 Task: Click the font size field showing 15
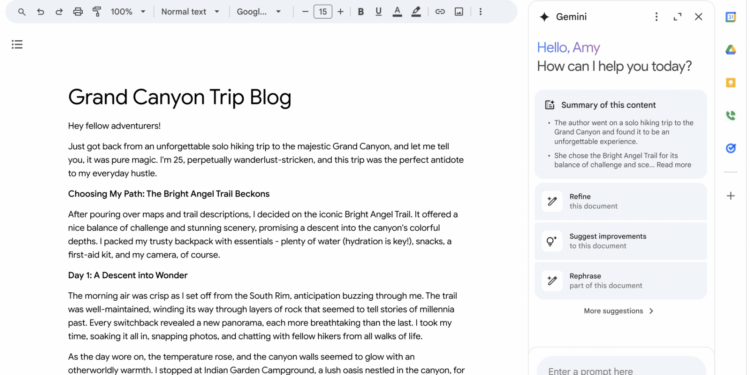323,11
